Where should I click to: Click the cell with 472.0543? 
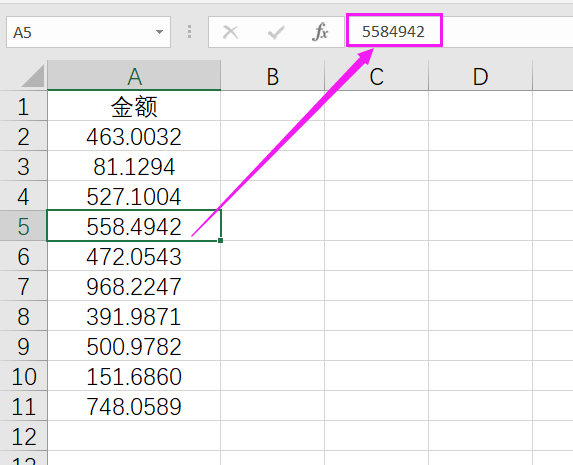(134, 256)
